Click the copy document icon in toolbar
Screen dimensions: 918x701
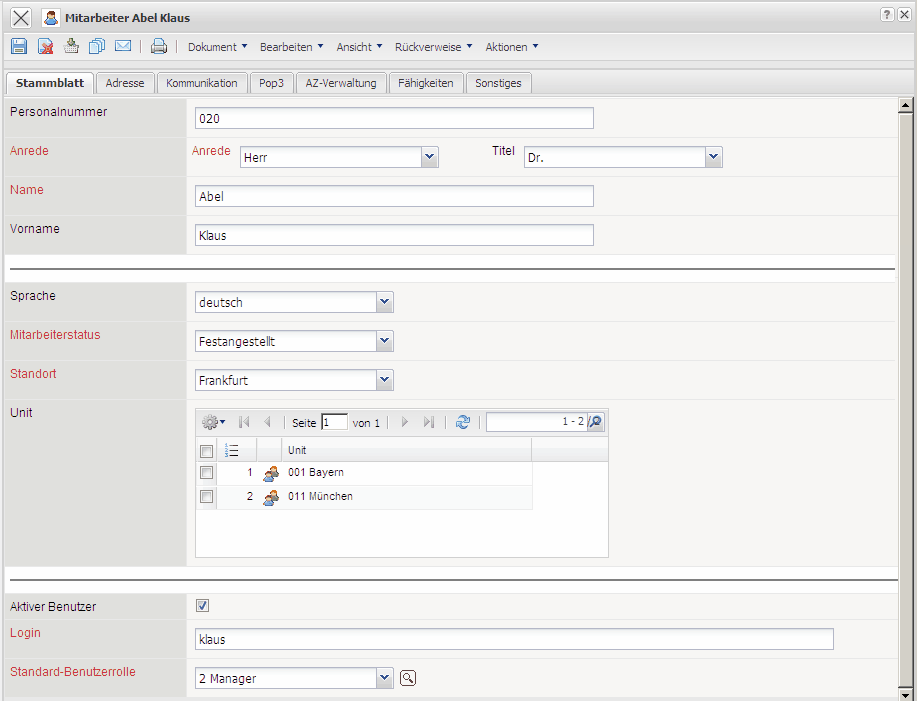pyautogui.click(x=97, y=46)
